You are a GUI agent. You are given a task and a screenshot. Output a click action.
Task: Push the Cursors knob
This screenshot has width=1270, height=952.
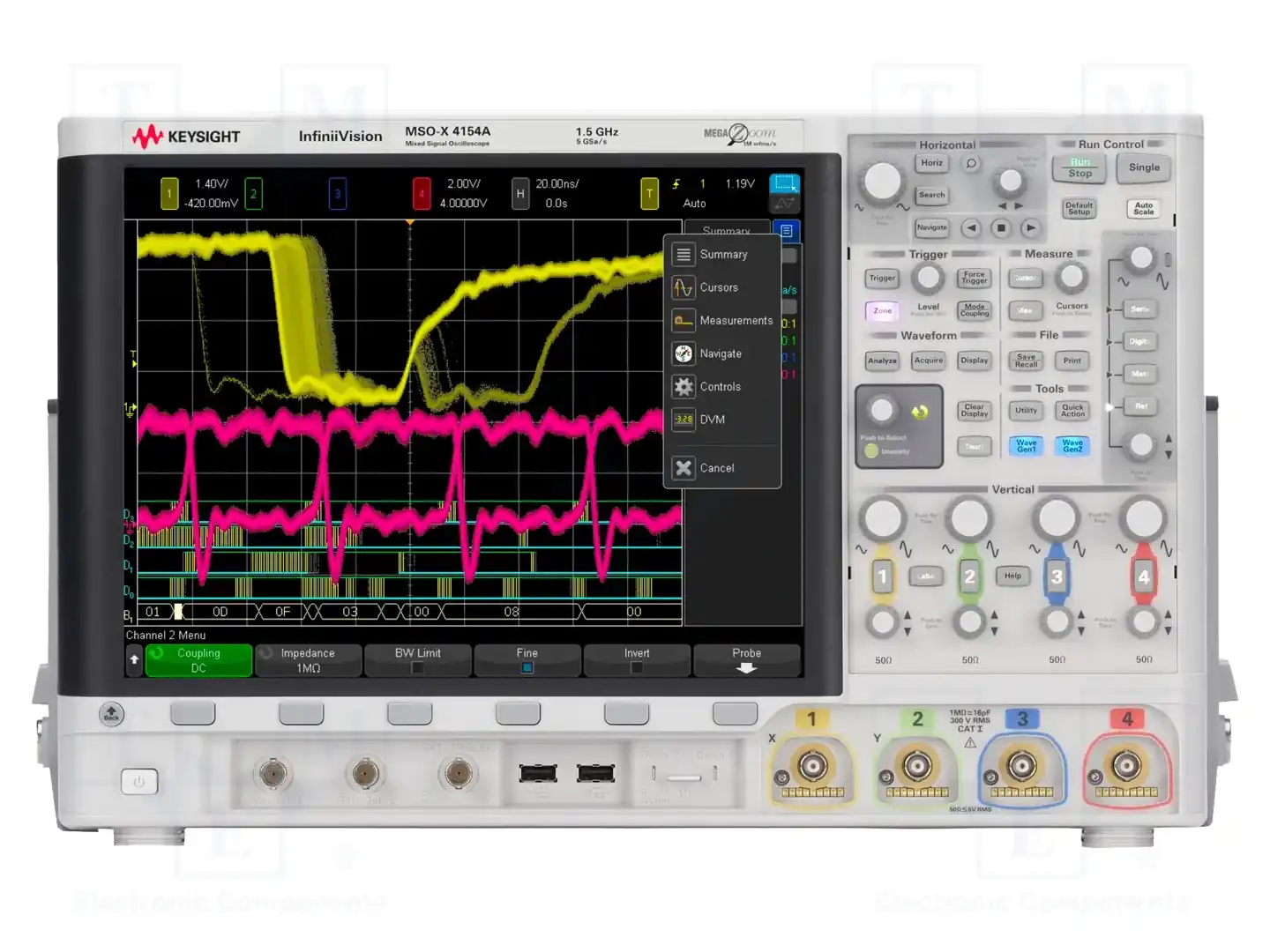click(x=1072, y=278)
